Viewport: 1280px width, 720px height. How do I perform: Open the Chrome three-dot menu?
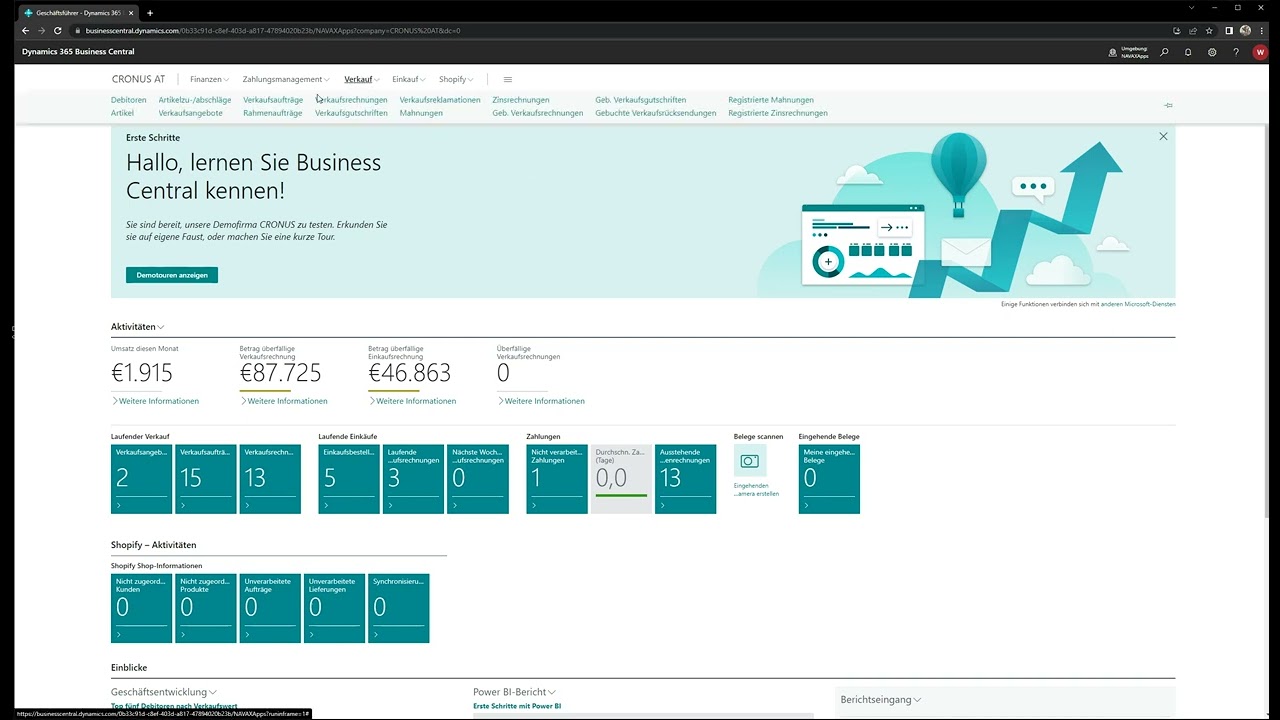1262,31
